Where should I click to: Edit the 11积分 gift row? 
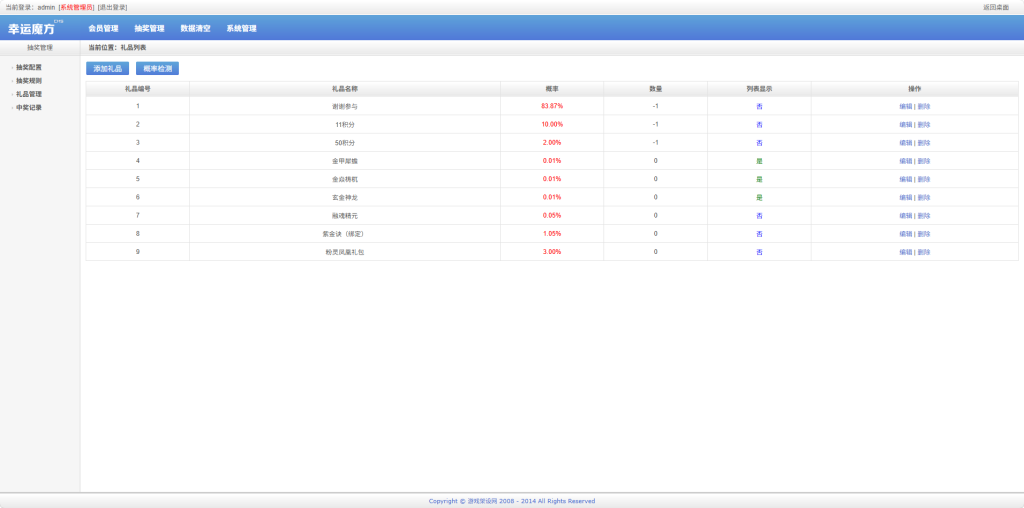tap(906, 125)
